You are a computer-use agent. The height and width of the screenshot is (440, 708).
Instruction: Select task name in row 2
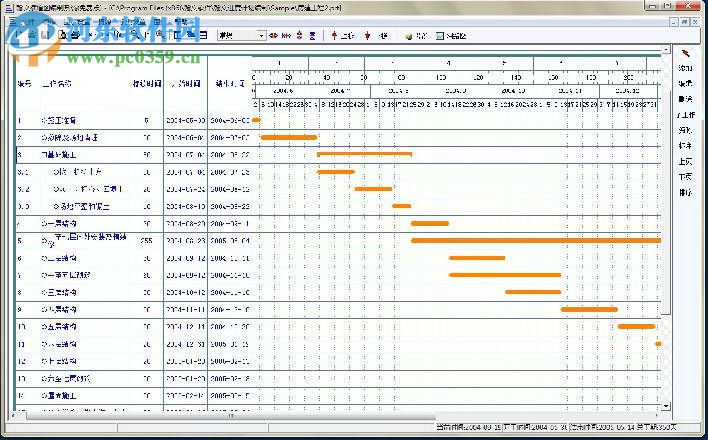[70, 138]
